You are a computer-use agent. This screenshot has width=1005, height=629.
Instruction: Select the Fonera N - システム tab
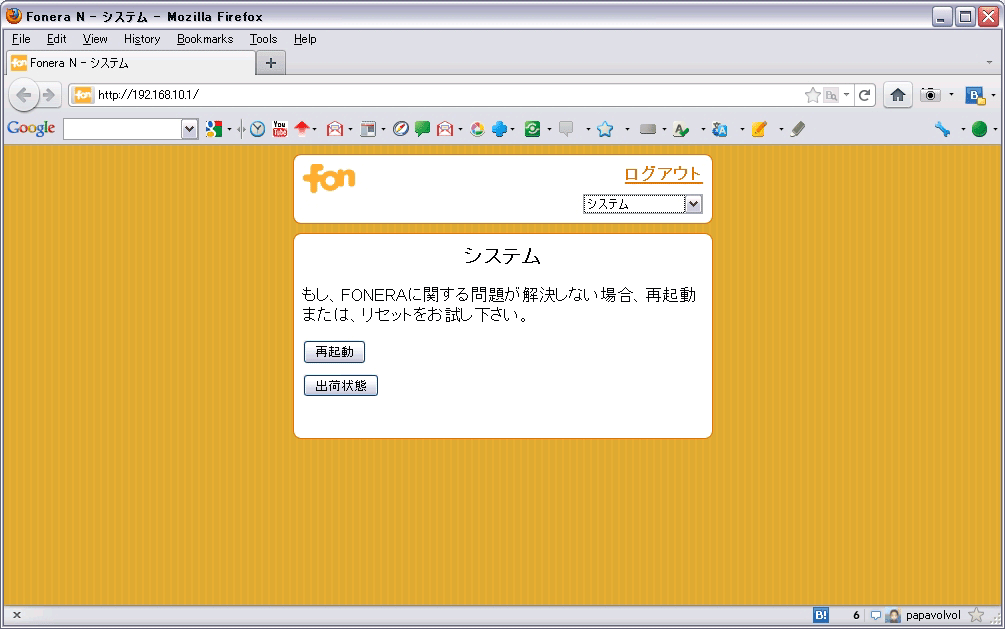click(x=131, y=63)
